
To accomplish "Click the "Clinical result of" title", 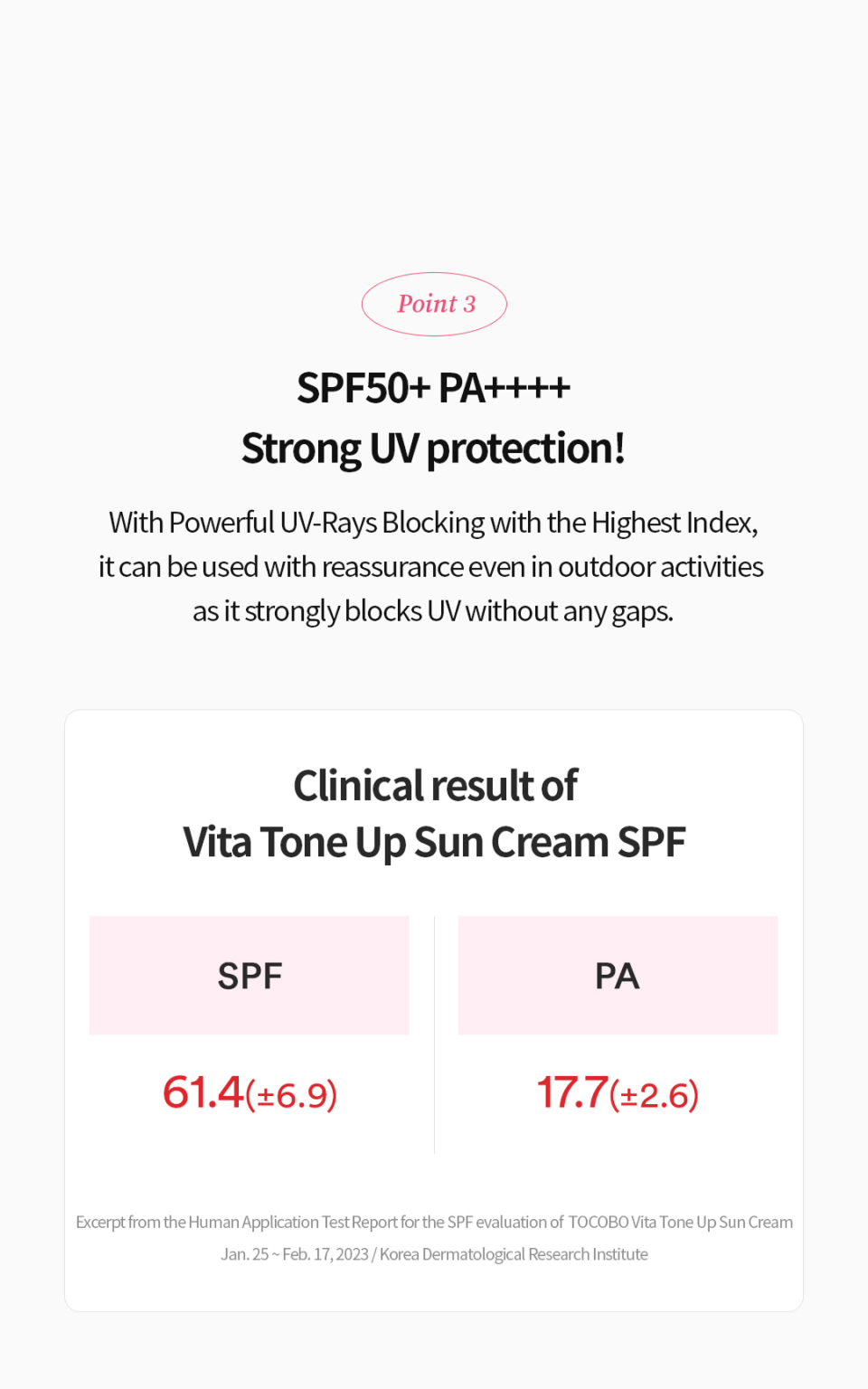I will coord(435,786).
